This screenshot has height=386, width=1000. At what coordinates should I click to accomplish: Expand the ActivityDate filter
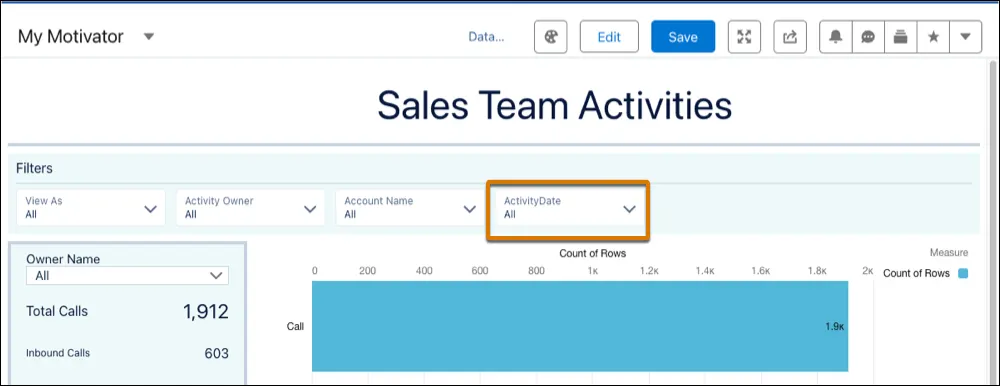(x=569, y=208)
